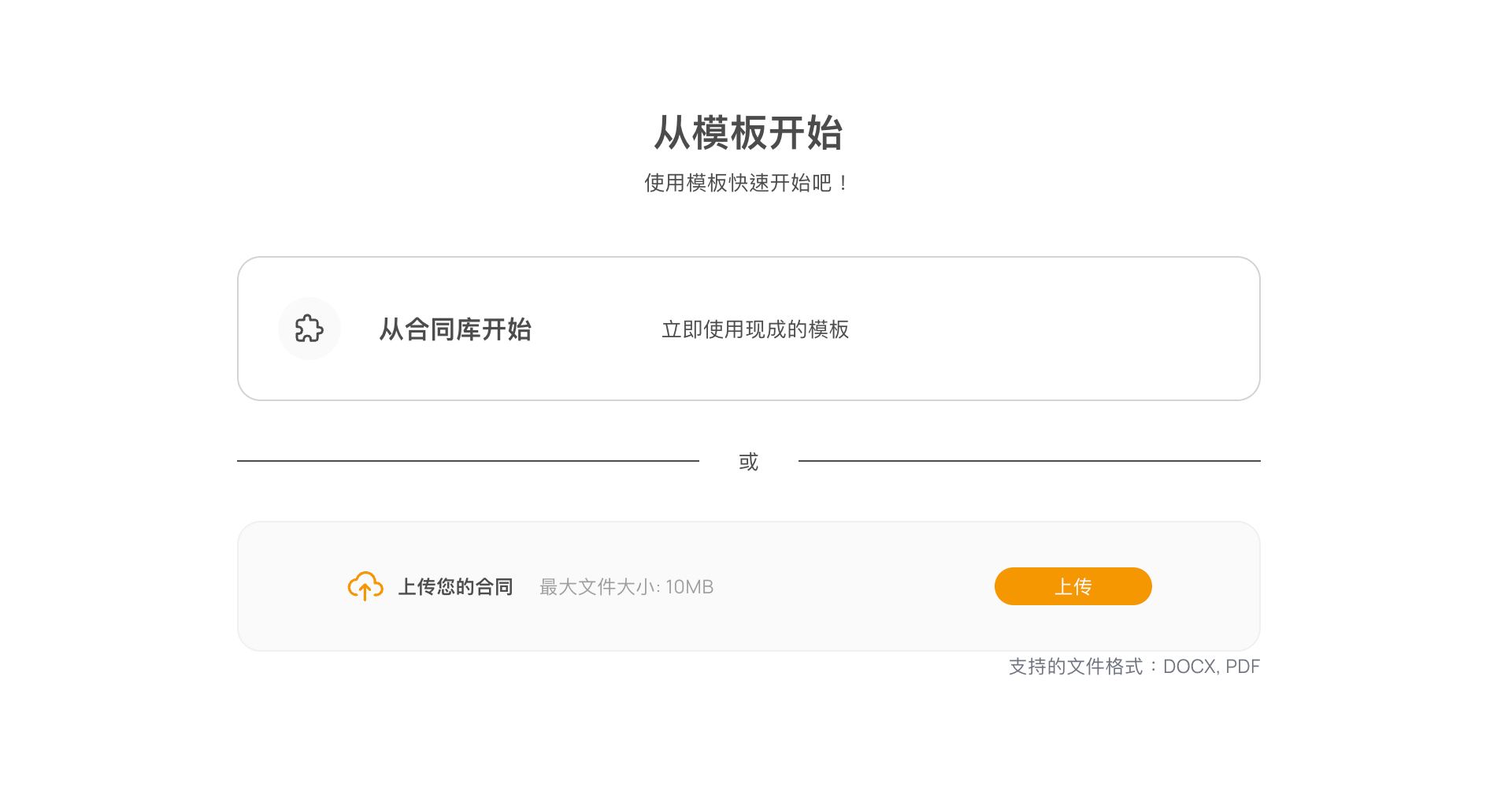
Task: Open the 从合同库开始 option
Action: pyautogui.click(x=455, y=329)
